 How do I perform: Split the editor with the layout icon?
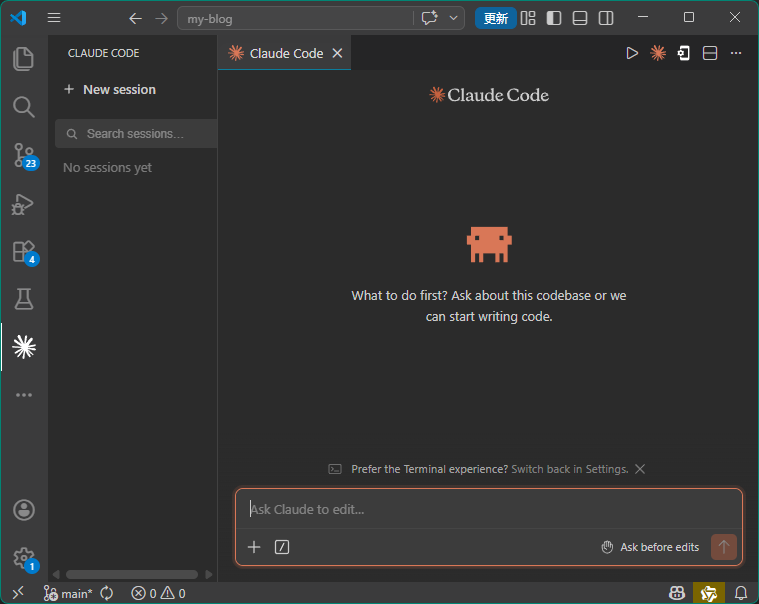710,53
